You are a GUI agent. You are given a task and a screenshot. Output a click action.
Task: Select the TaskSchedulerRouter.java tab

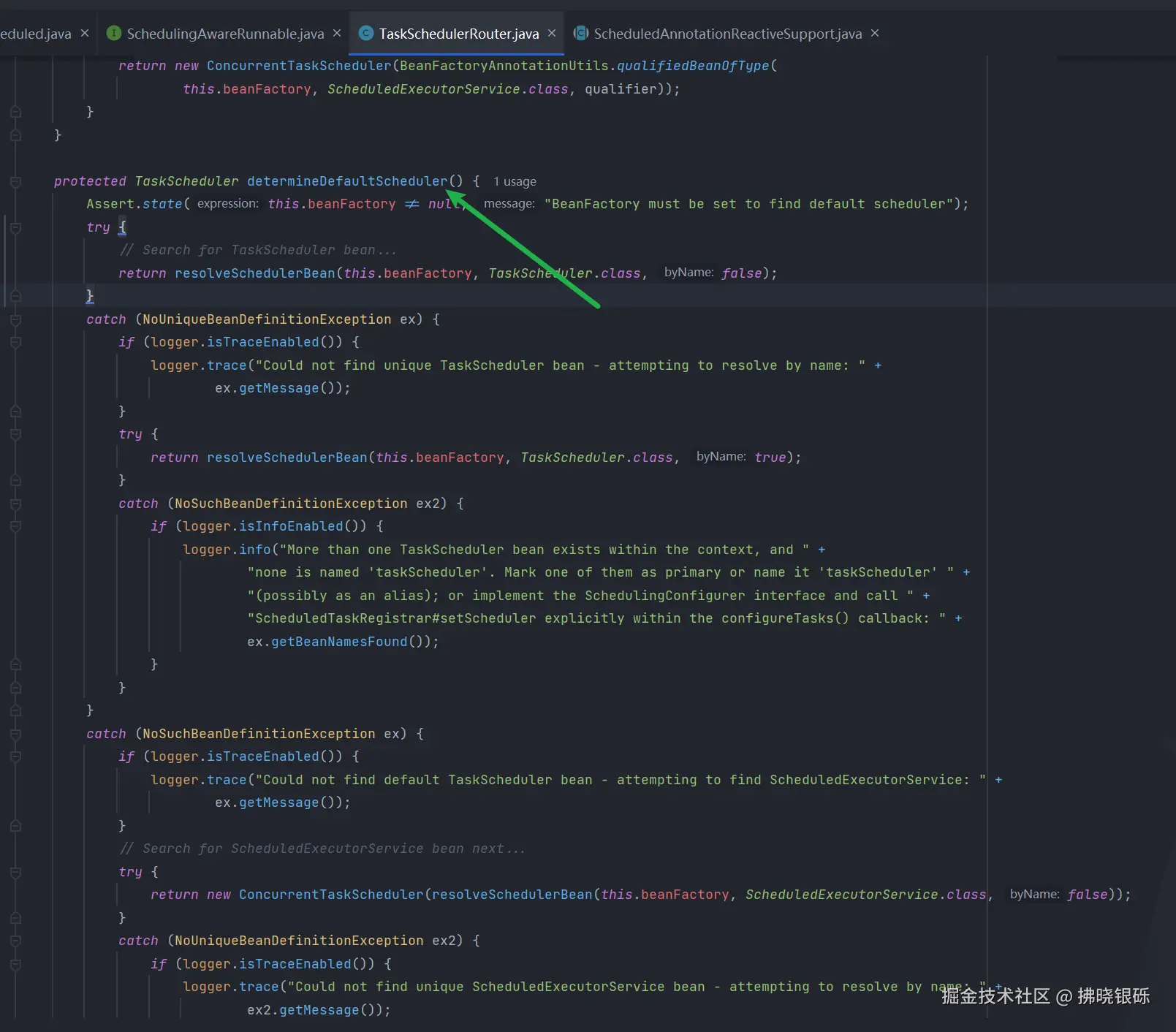coord(458,34)
